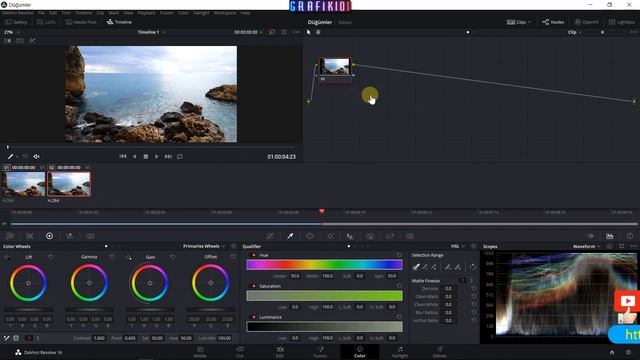
Task: Open the viewer timecode dropdown
Action: point(248,32)
